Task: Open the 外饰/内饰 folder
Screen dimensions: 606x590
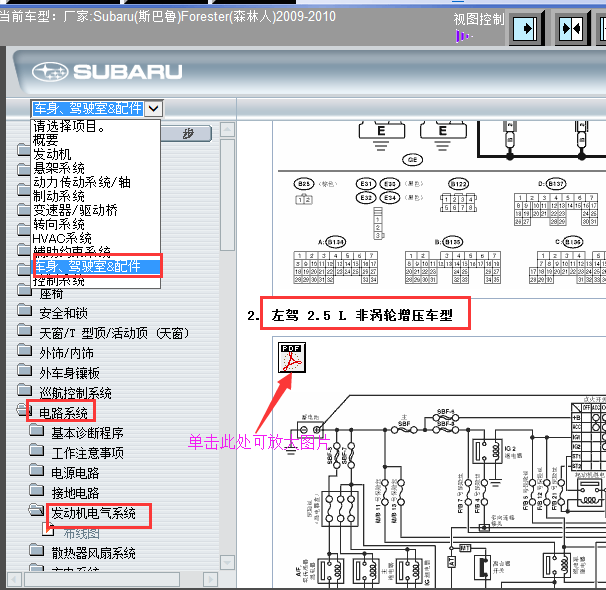Action: pos(66,353)
